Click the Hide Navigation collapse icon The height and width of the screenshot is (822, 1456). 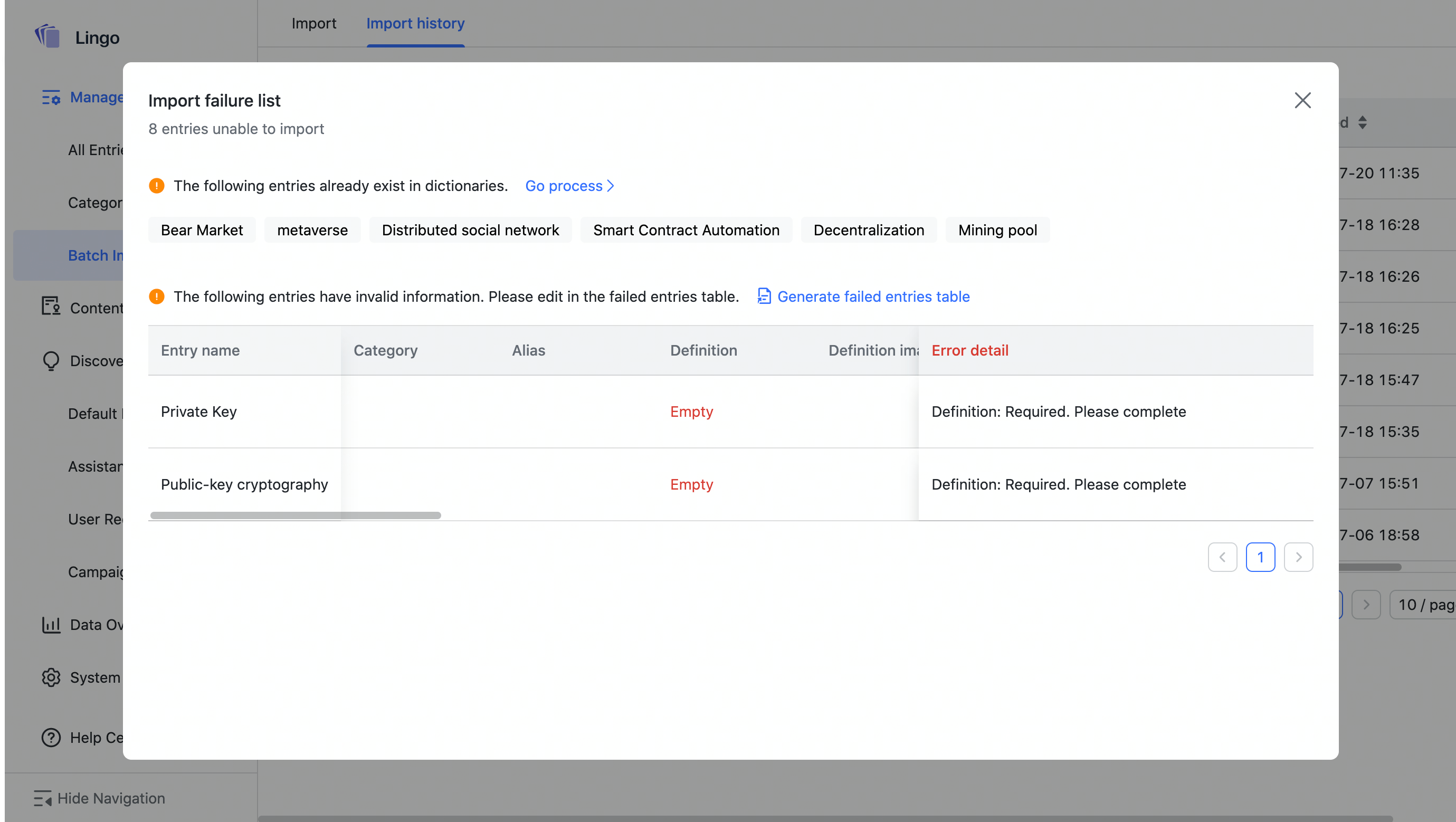(42, 798)
